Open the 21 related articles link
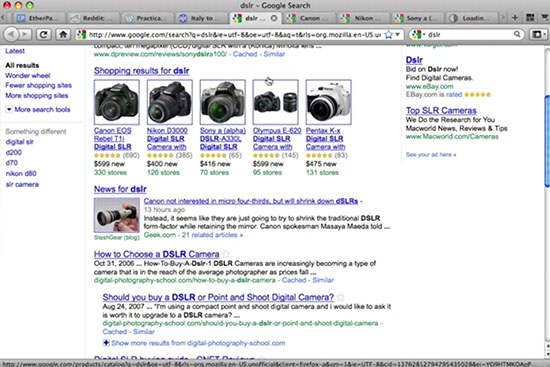Screen dimensions: 550x367 (x=212, y=235)
